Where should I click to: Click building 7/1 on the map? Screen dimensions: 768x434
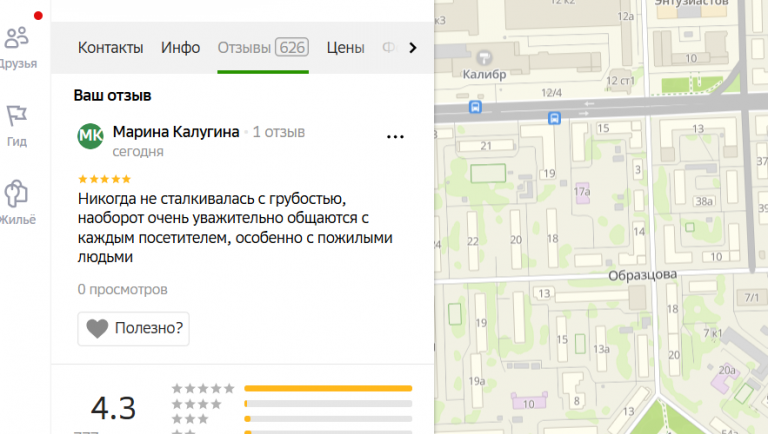click(x=752, y=297)
